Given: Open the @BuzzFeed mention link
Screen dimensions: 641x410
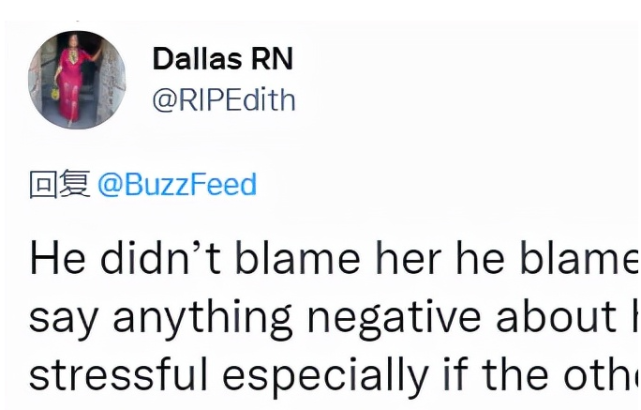Looking at the screenshot, I should click(176, 185).
